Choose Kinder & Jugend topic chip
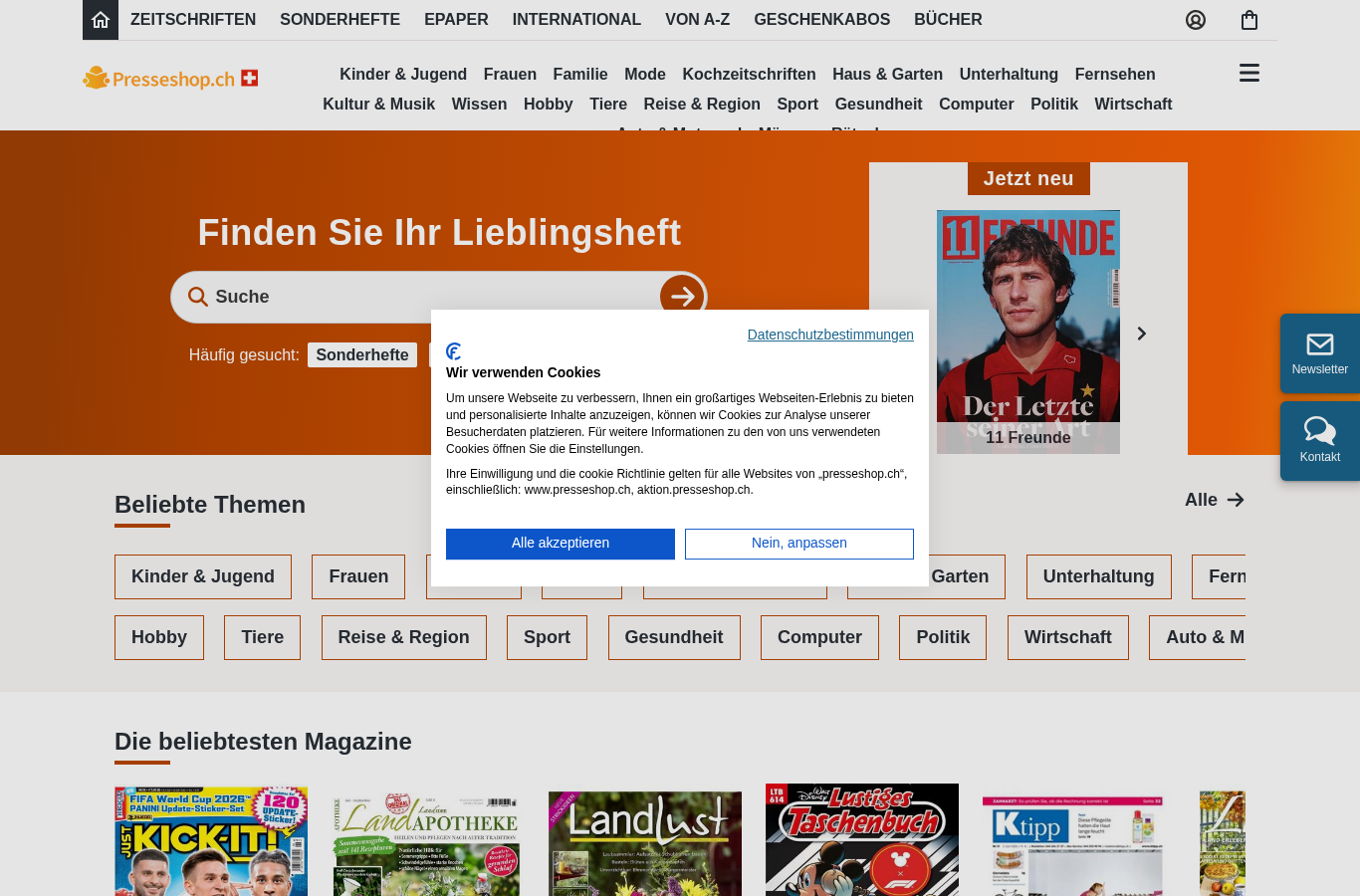 click(x=203, y=577)
